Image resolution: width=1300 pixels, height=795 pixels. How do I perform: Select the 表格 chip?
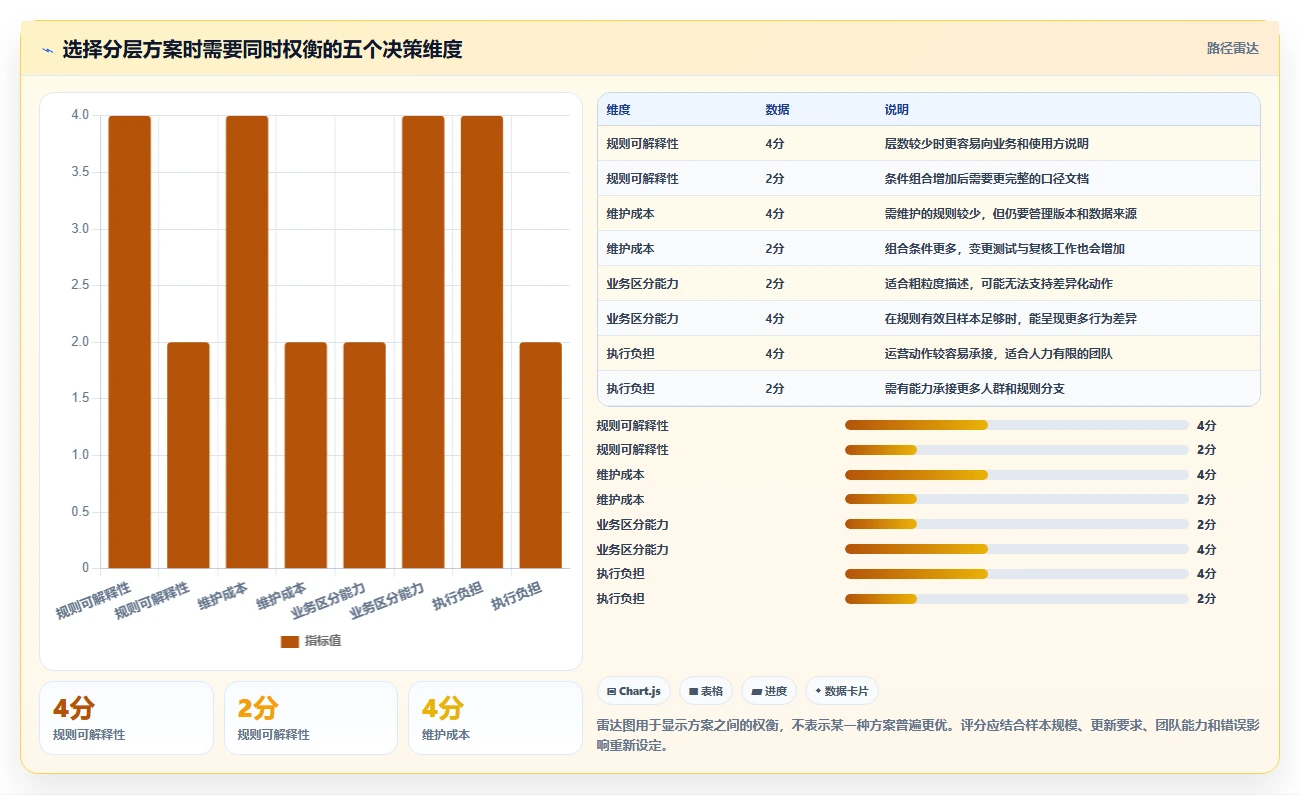tap(705, 691)
